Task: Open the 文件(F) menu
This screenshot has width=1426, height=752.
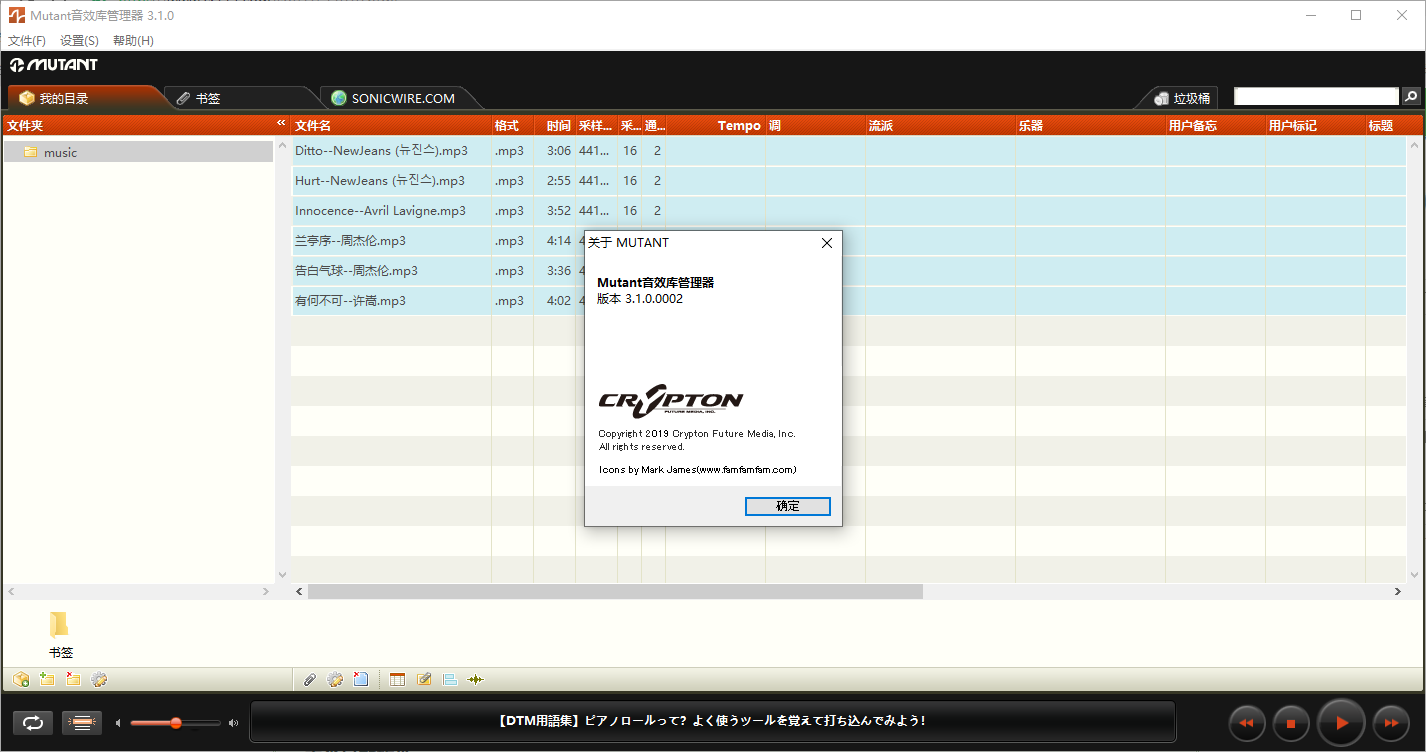Action: (27, 41)
